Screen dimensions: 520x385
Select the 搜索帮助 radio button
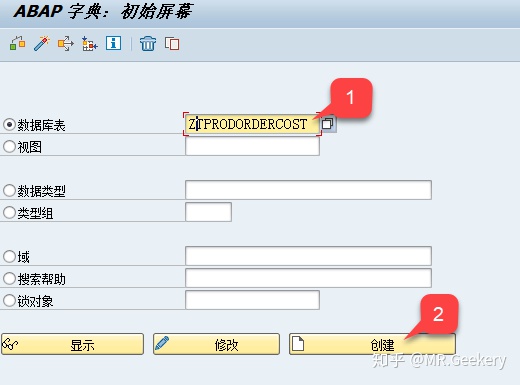click(x=9, y=278)
